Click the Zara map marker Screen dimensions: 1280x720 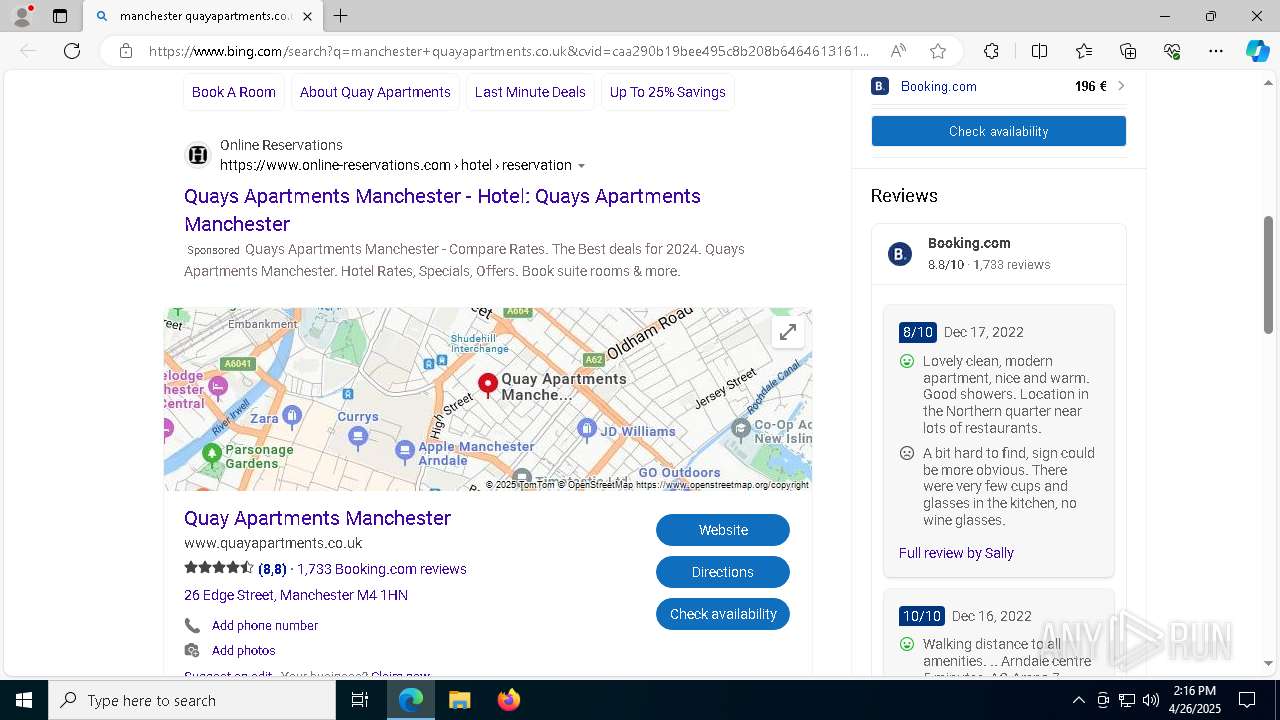click(292, 415)
